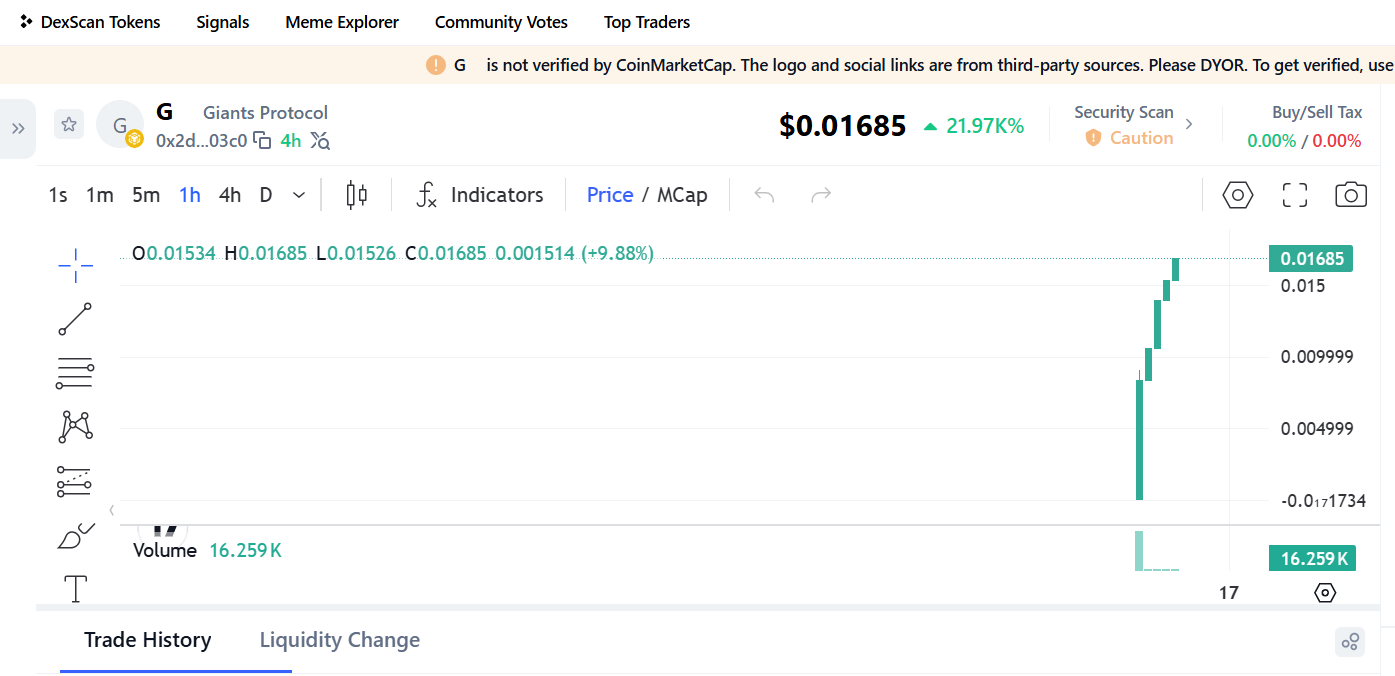Screen dimensions: 1395x676
Task: Undo the last chart action
Action: [x=765, y=195]
